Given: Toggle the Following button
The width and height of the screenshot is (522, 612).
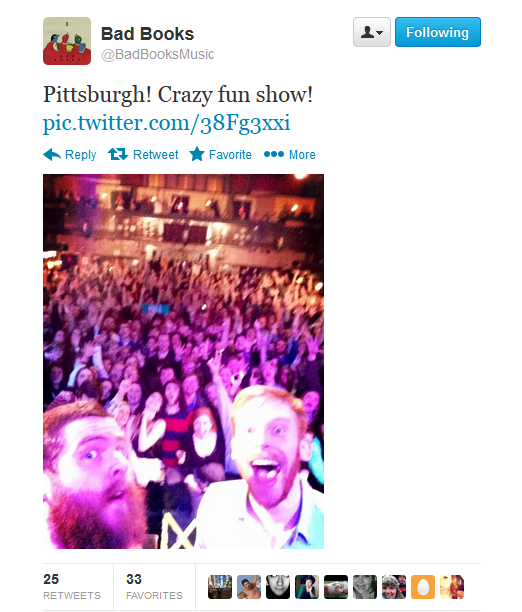Looking at the screenshot, I should 438,32.
